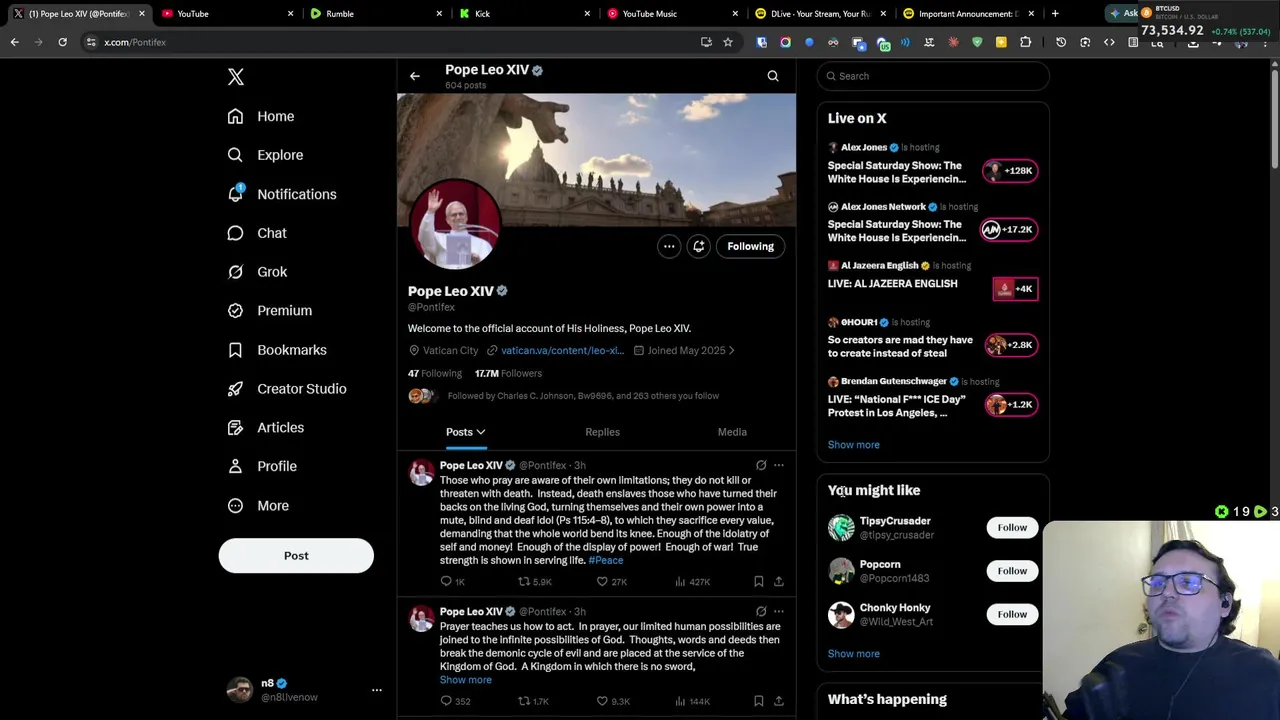Show more You might like suggestions
Viewport: 1280px width, 720px height.
tap(854, 654)
